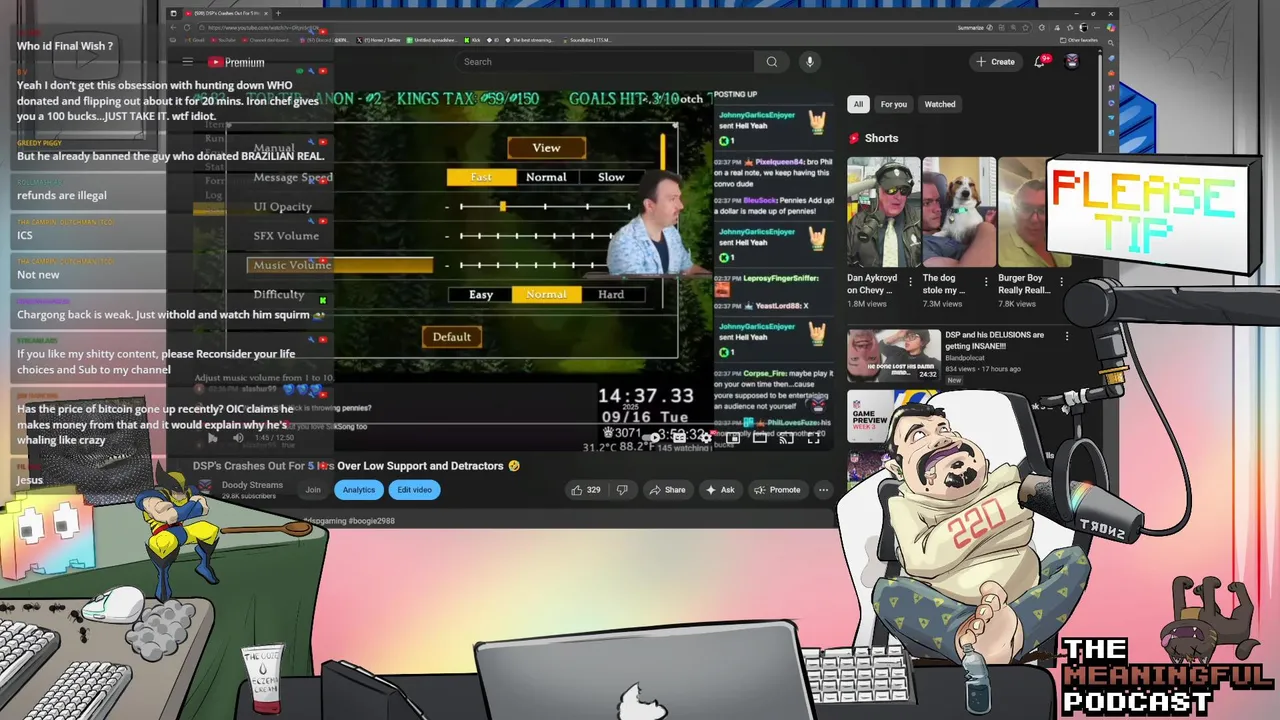Reload the page with the refresh icon
Image resolution: width=1280 pixels, height=720 pixels.
187,27
